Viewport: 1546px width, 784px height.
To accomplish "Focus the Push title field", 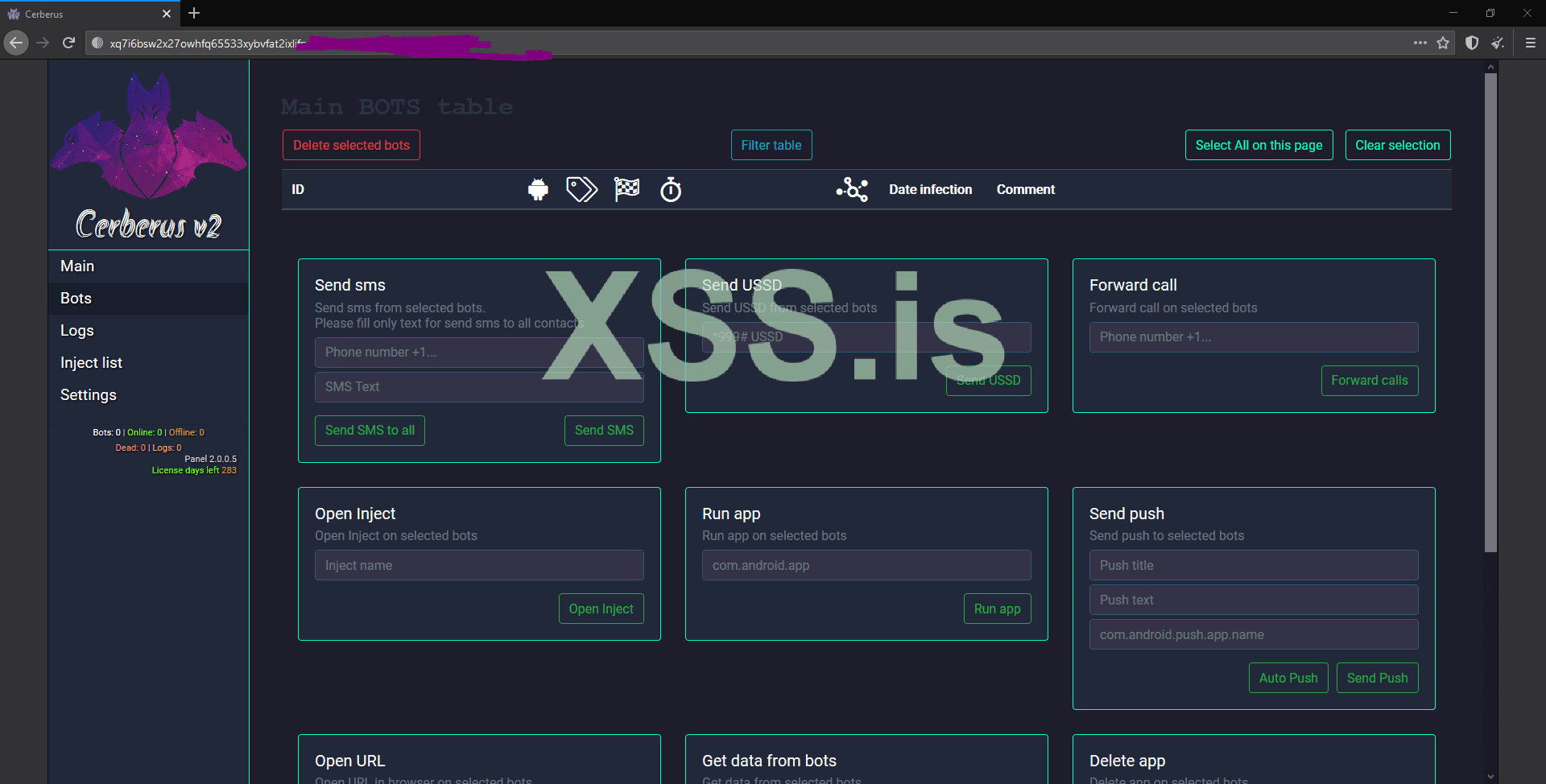I will pos(1254,565).
